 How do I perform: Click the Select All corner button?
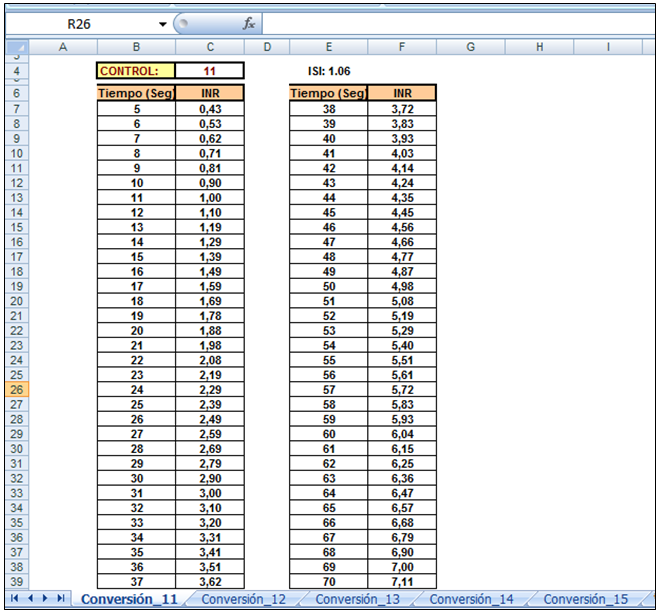point(17,47)
